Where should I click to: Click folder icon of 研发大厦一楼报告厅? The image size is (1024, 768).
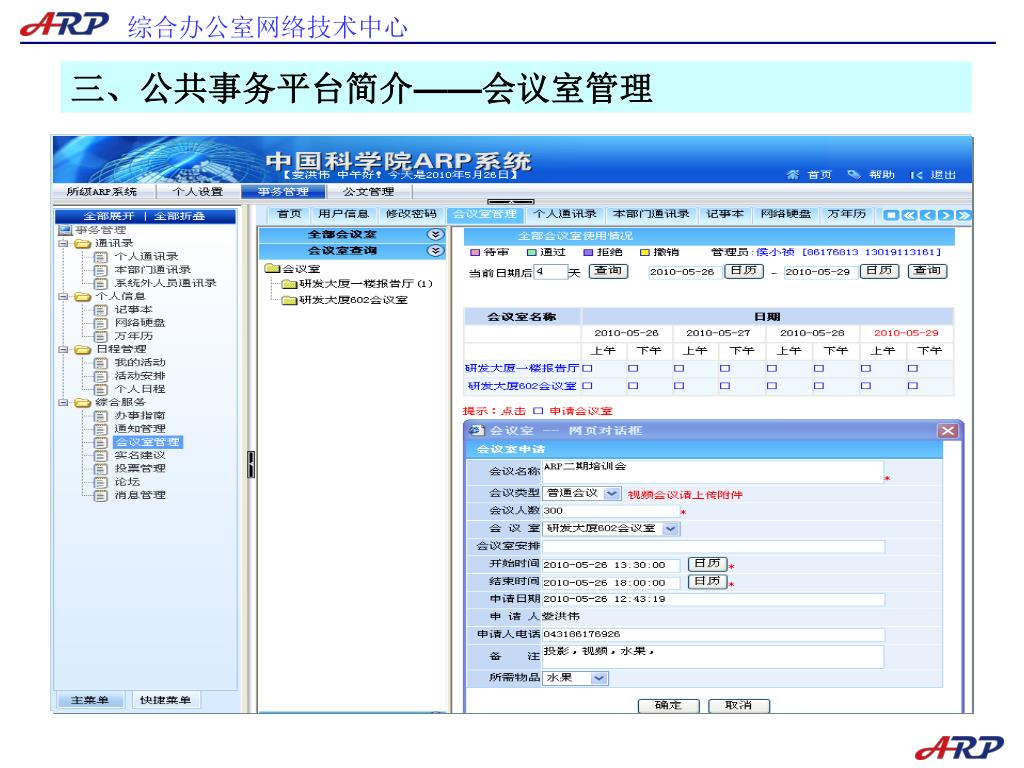[289, 284]
